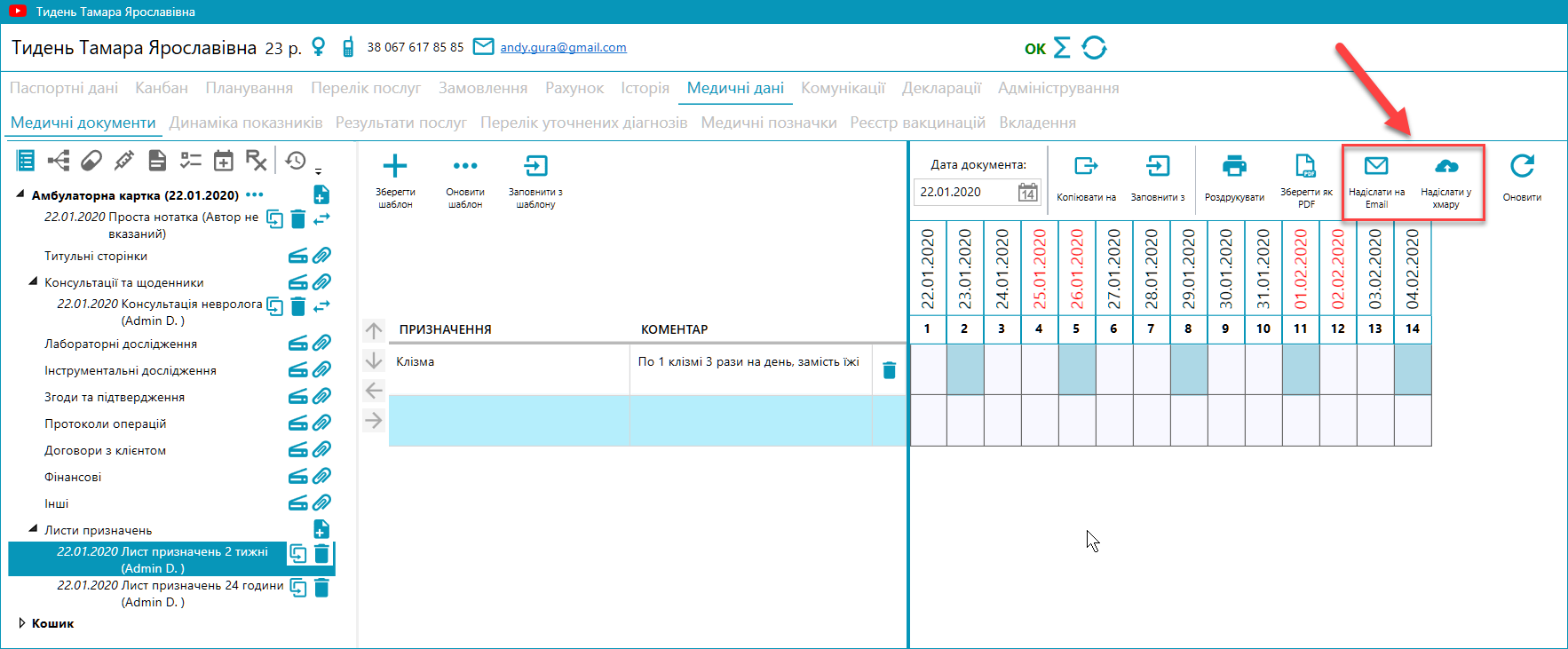Attach a file to Фінансові
Image resolution: width=1568 pixels, height=649 pixels.
point(322,476)
